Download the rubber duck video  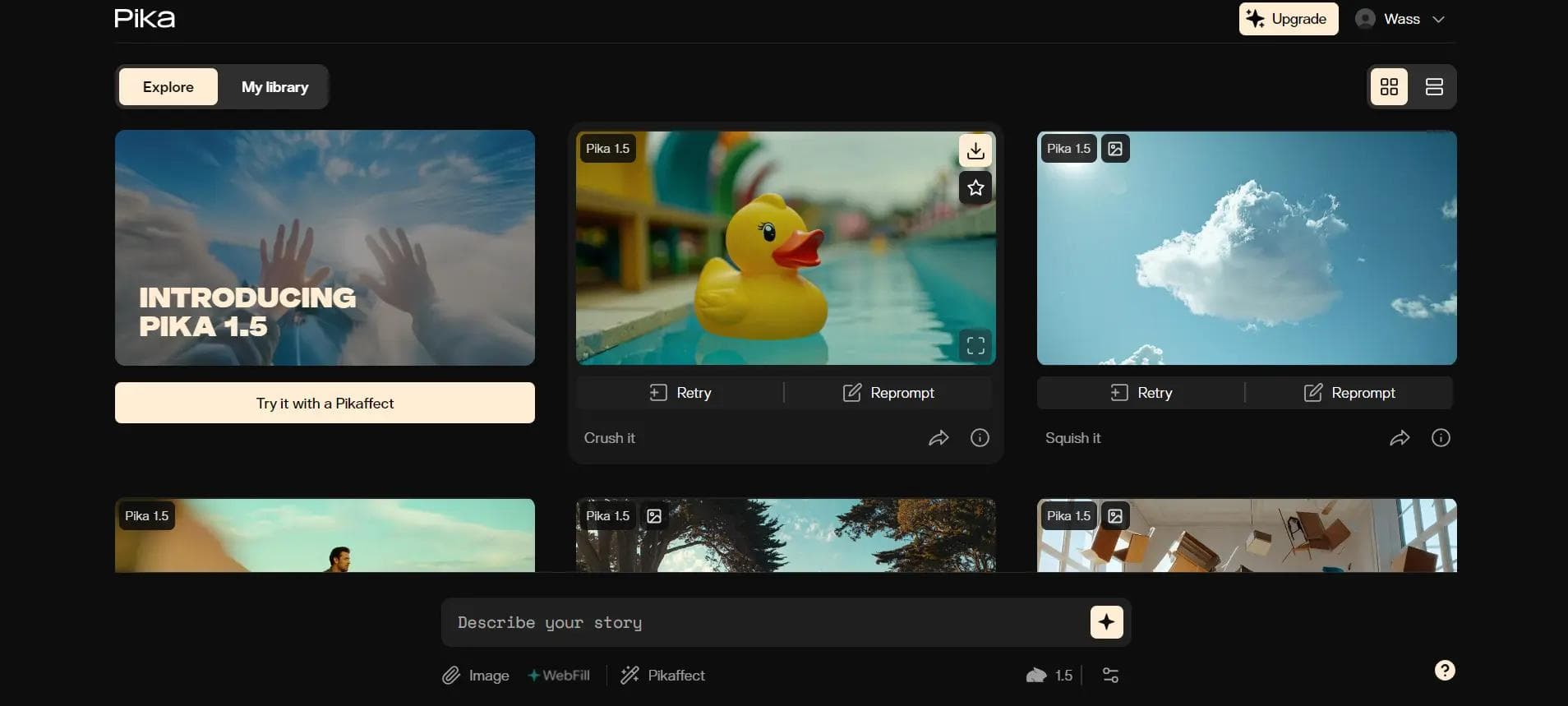pos(975,150)
